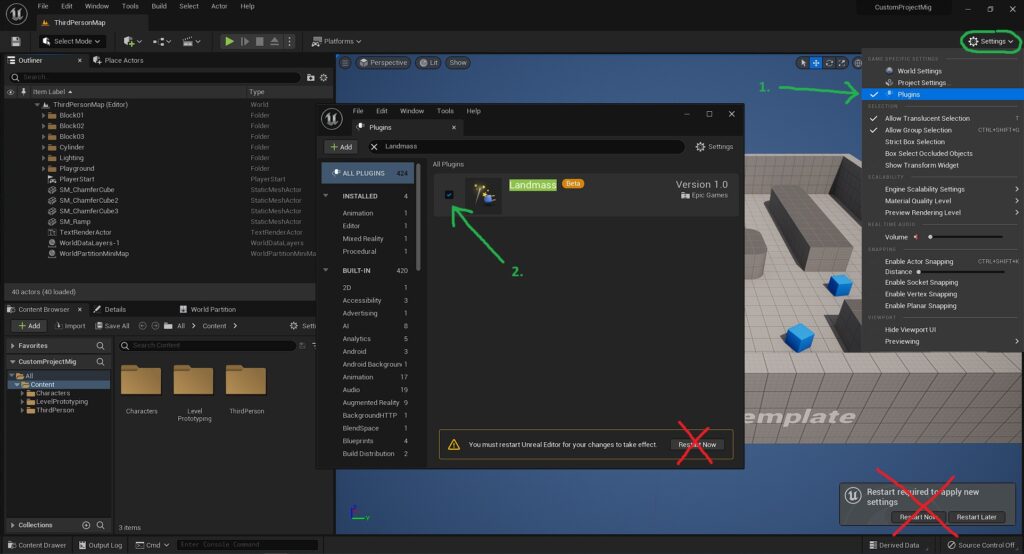This screenshot has width=1024, height=554.
Task: Open the Select Mode dropdown
Action: click(71, 41)
